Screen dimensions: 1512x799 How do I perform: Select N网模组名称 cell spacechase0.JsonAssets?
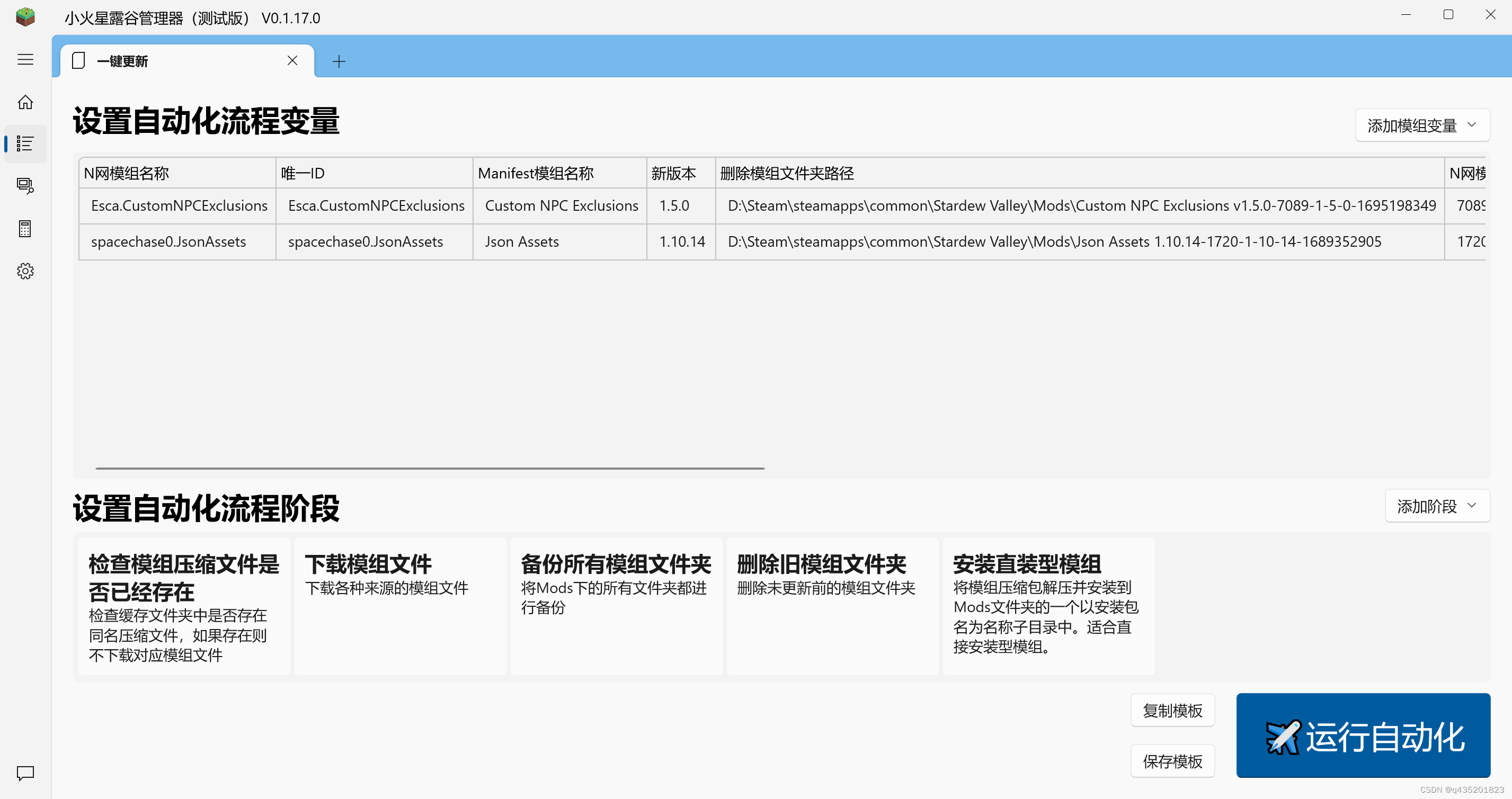click(177, 241)
